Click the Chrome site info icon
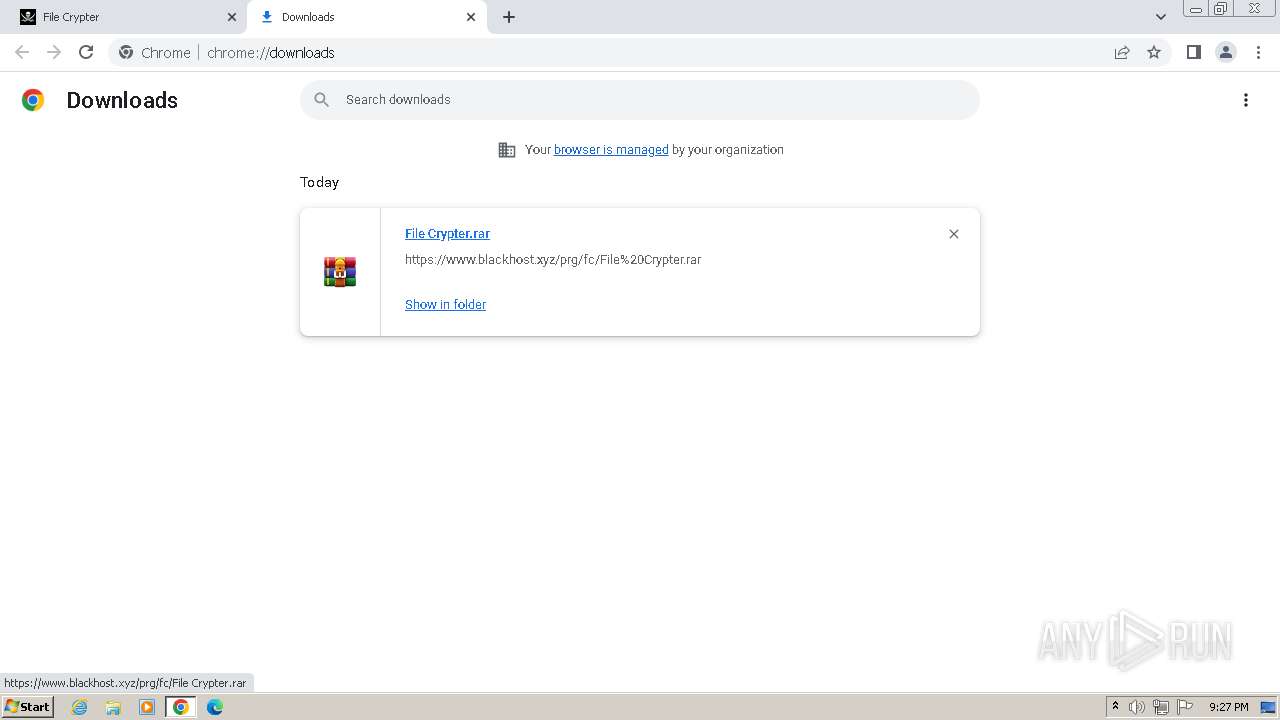 (x=126, y=52)
